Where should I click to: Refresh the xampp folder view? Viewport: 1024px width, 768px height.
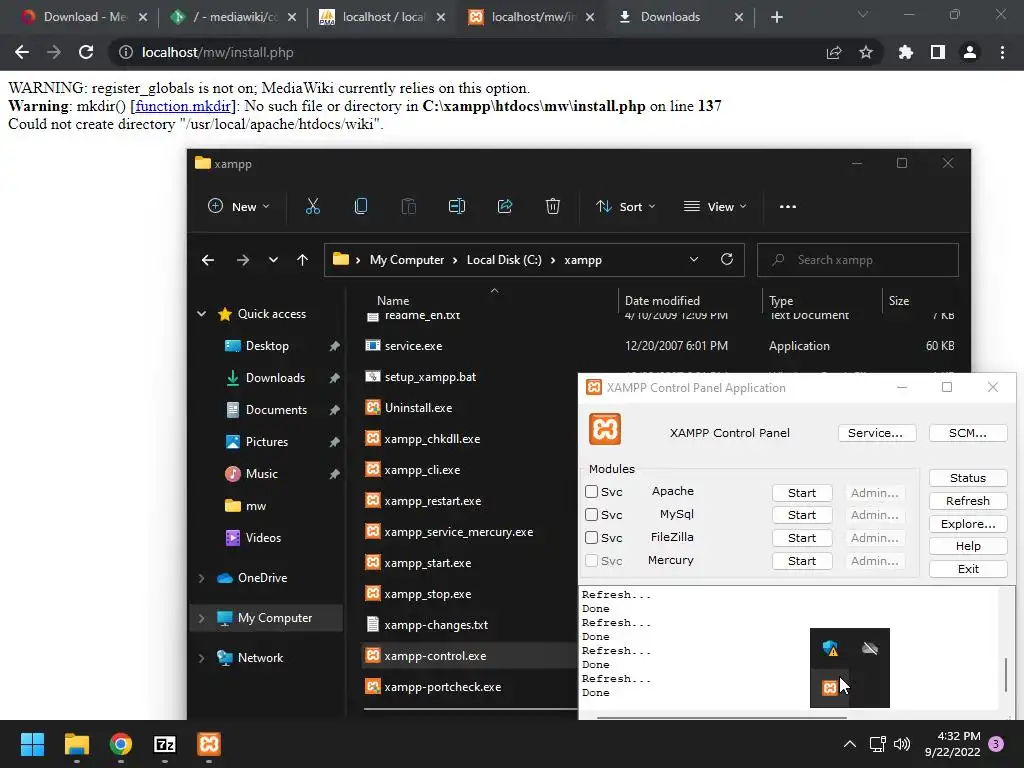(726, 259)
